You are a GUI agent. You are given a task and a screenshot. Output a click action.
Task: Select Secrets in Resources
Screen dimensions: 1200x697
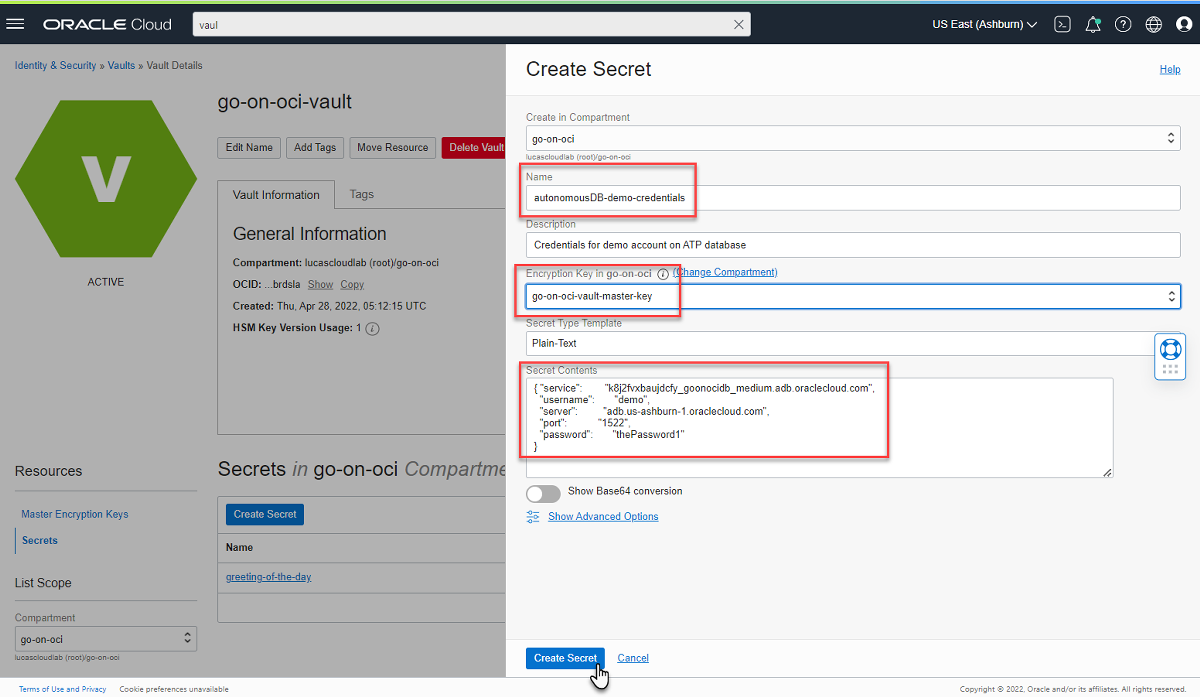point(40,540)
